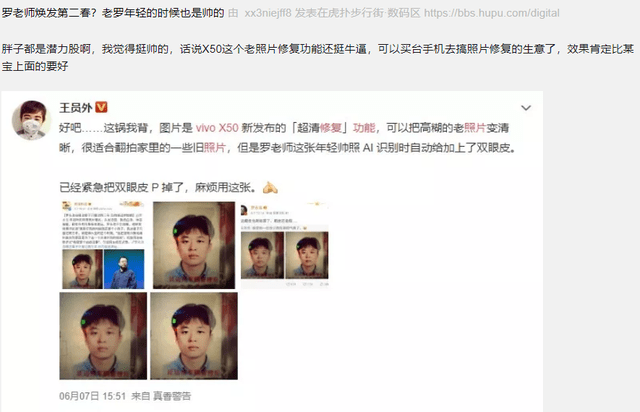Image resolution: width=640 pixels, height=412 pixels.
Task: Click the author name xx3niejff8
Action: click(x=268, y=13)
